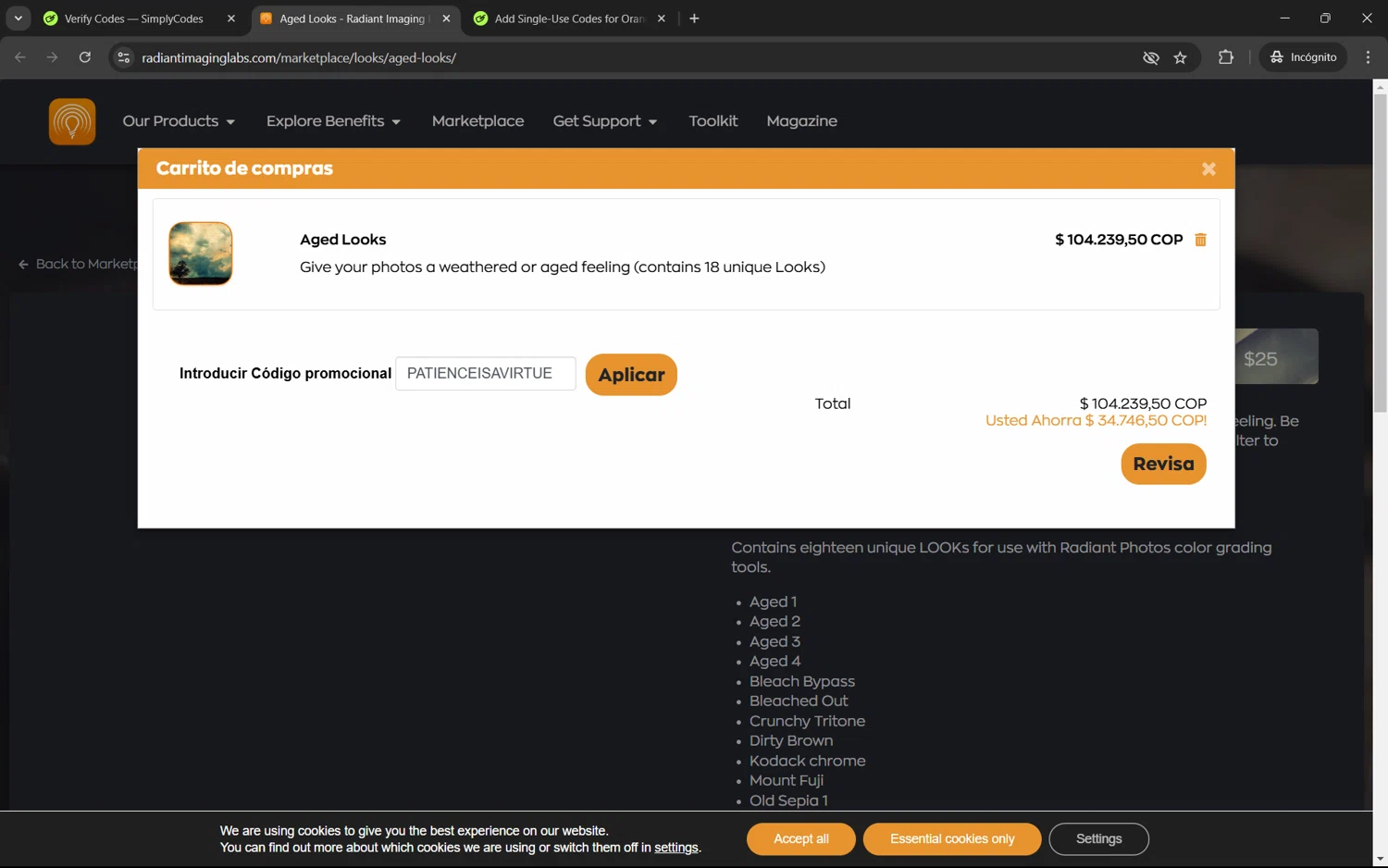This screenshot has width=1388, height=868.
Task: Switch to Verify Codes — SimplyCodes tab
Action: tap(134, 19)
